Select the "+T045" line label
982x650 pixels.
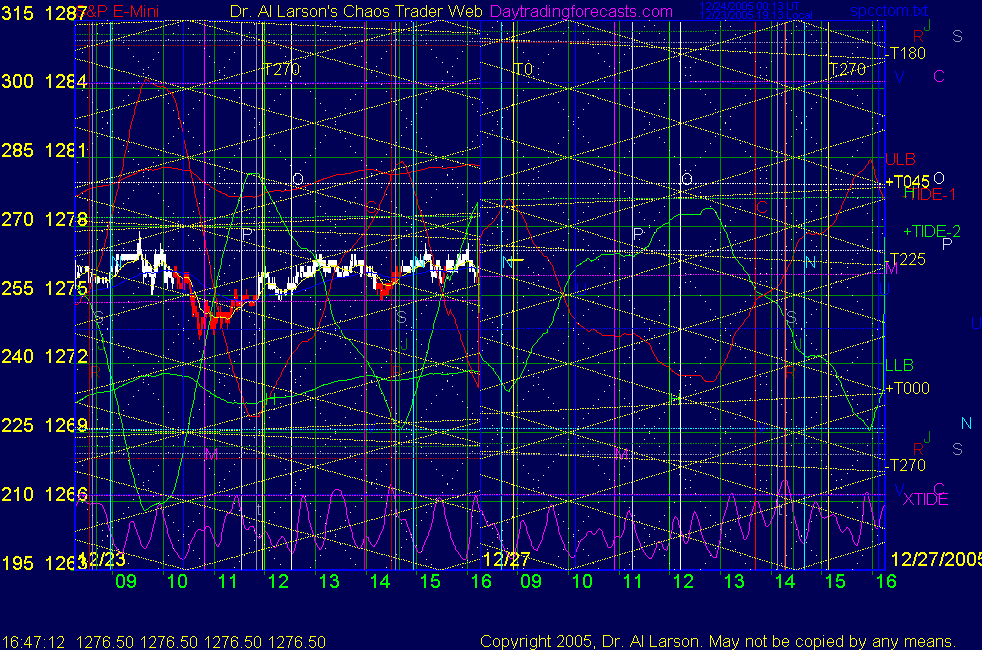pos(907,182)
